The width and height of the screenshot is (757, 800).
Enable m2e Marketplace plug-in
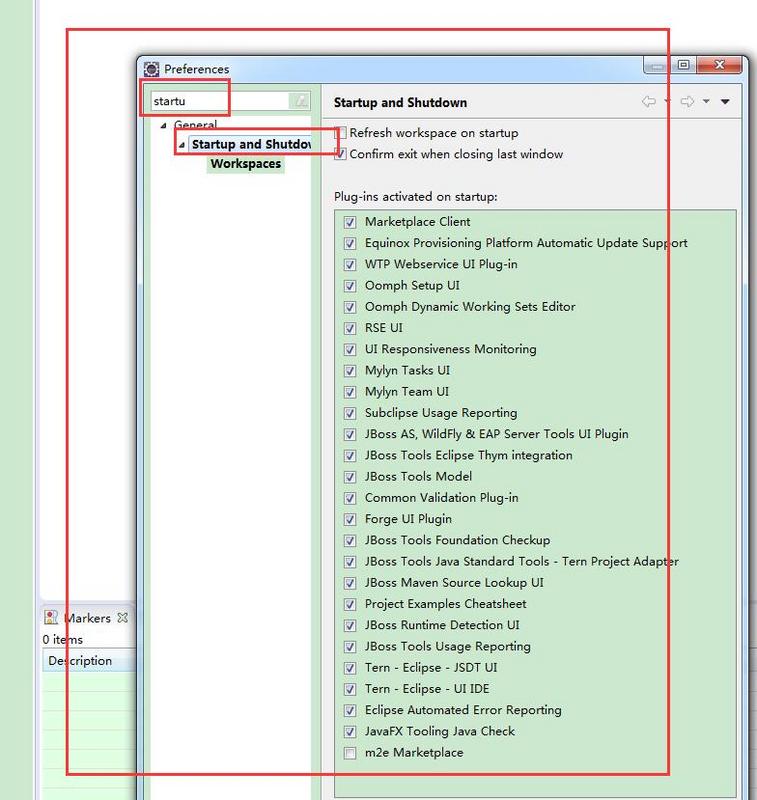pos(350,754)
